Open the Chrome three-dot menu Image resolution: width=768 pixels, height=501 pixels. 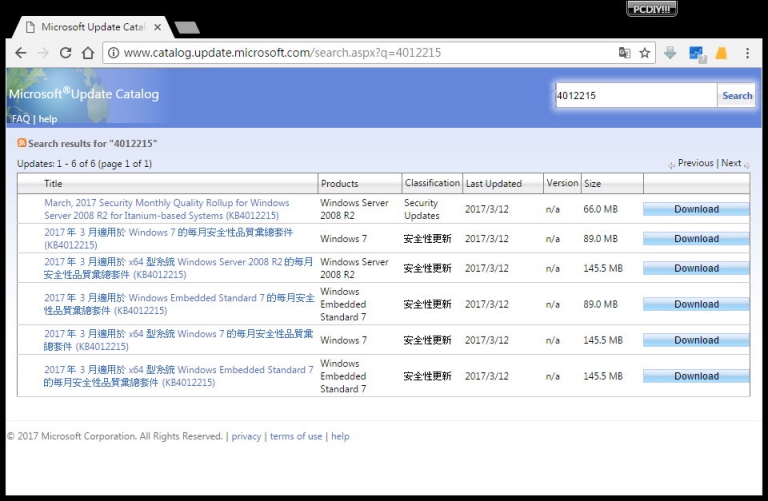[x=747, y=53]
